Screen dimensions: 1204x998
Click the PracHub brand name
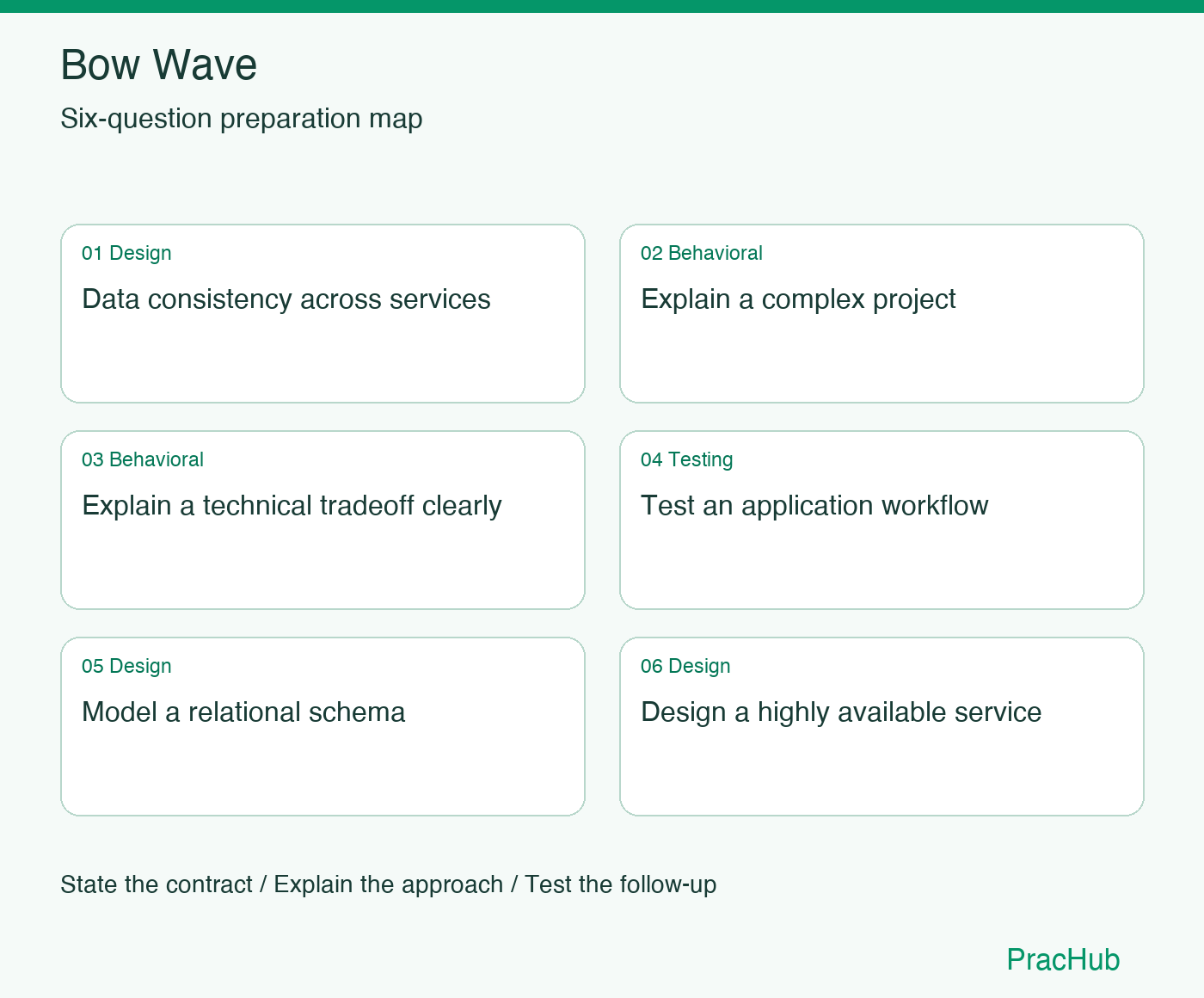pyautogui.click(x=1063, y=959)
